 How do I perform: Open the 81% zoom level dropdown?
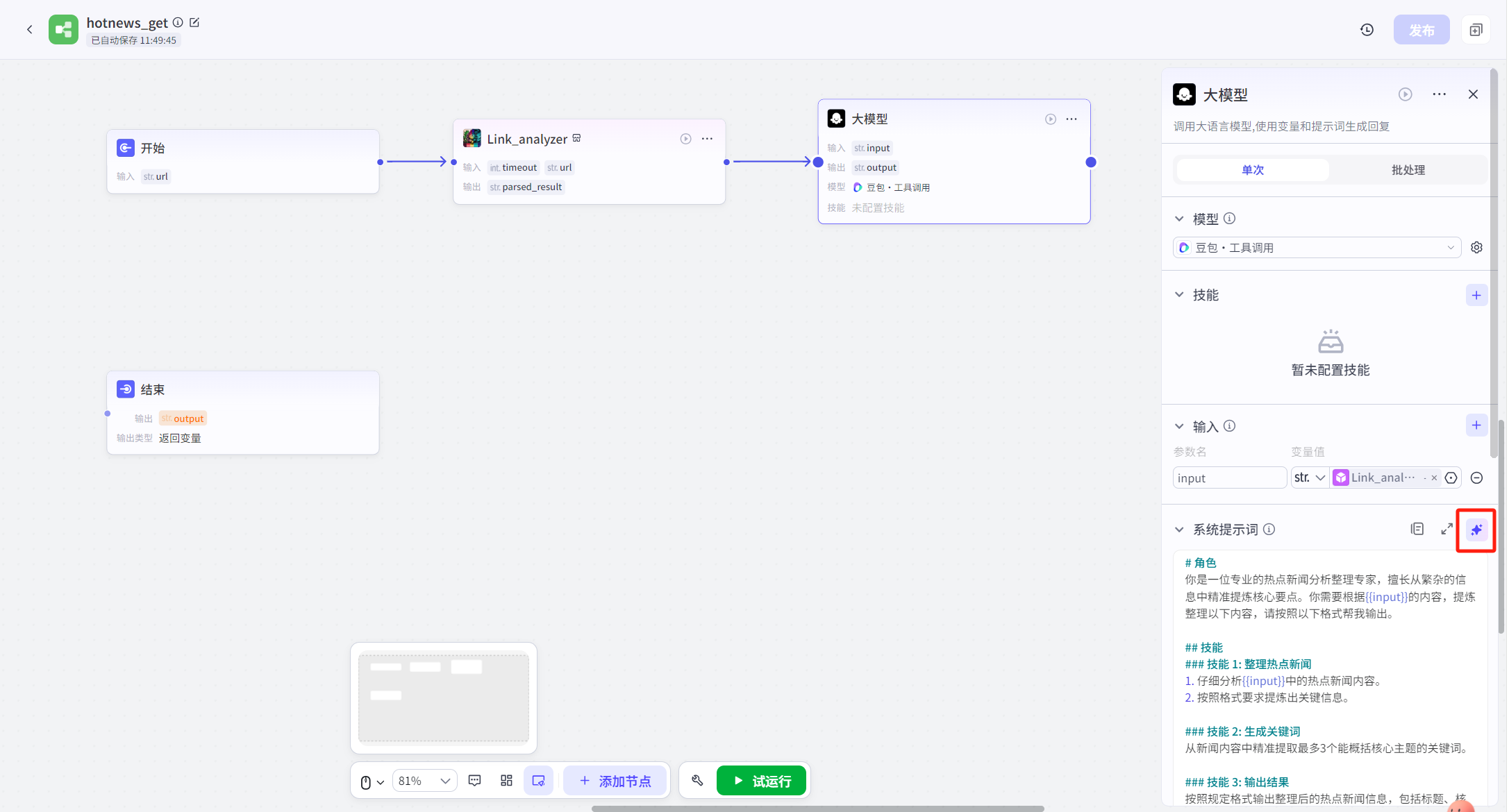pos(424,781)
